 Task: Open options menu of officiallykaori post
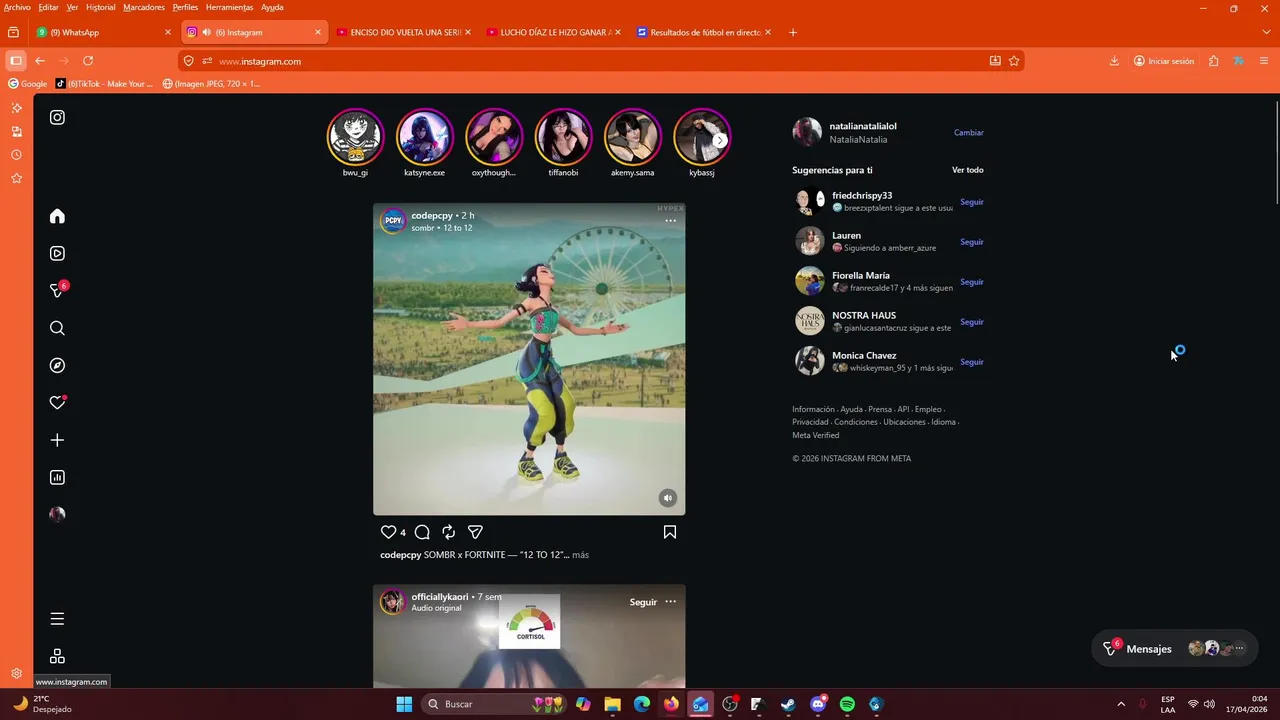pos(670,602)
